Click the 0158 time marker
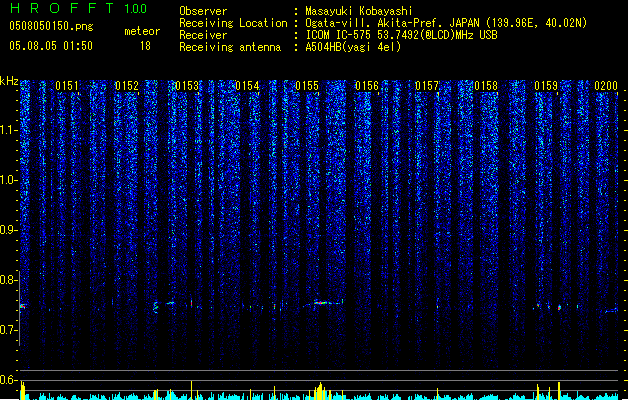Screen dimensions: 629x400 [486, 86]
